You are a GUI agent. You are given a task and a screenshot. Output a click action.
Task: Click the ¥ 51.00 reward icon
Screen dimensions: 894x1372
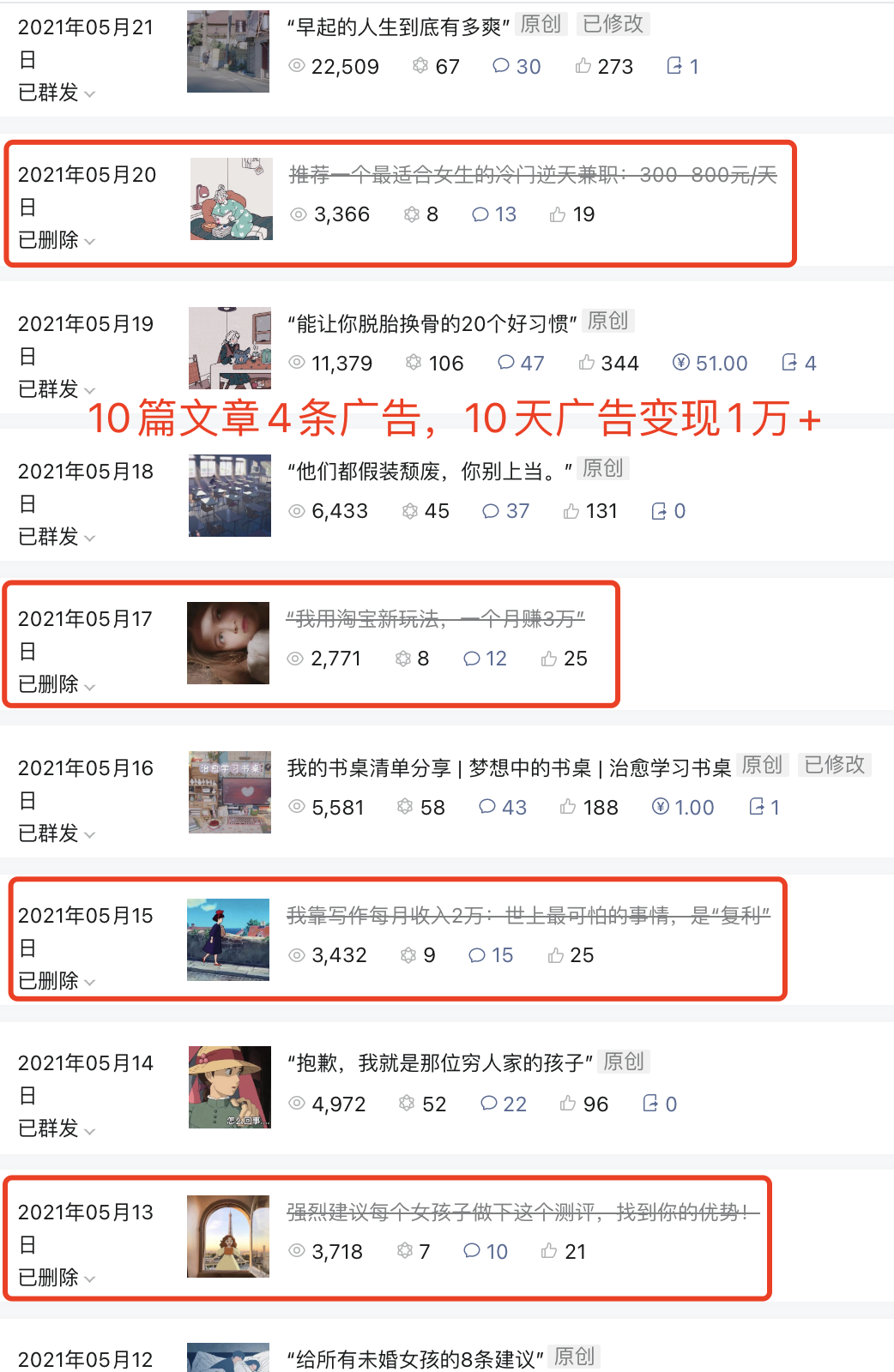681,363
